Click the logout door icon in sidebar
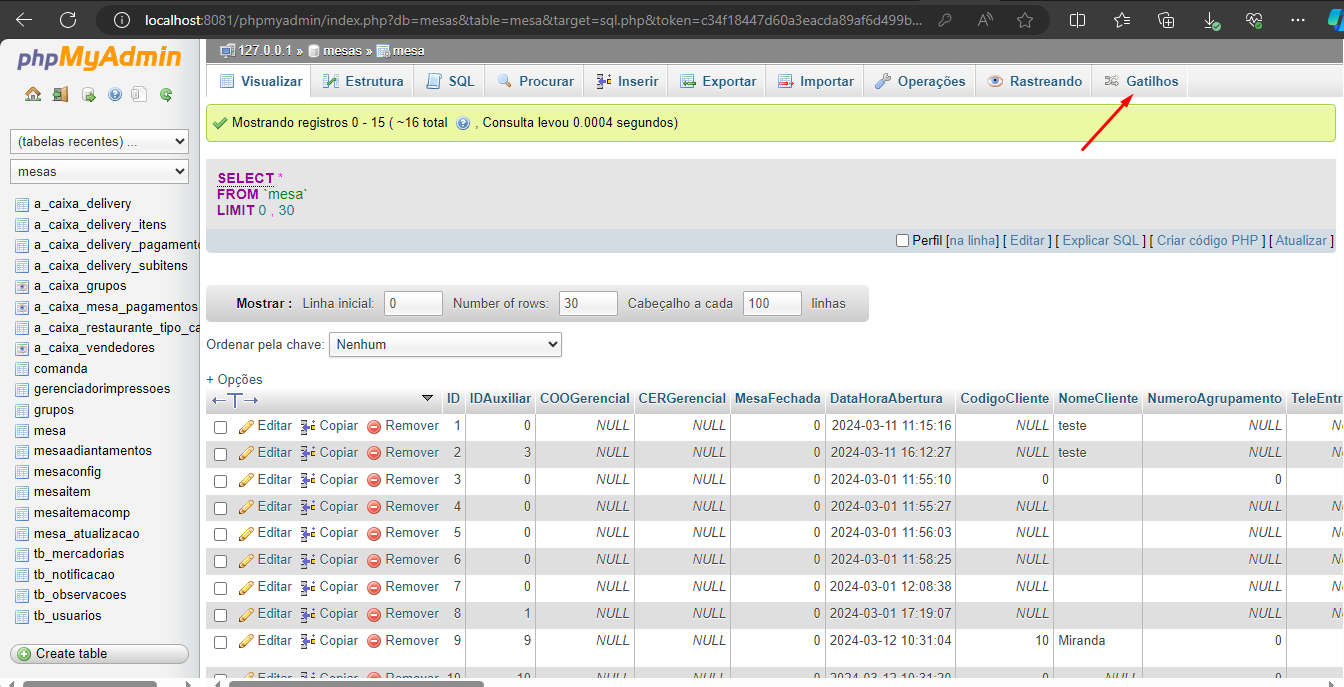Screen dimensions: 1344x687 click(60, 95)
